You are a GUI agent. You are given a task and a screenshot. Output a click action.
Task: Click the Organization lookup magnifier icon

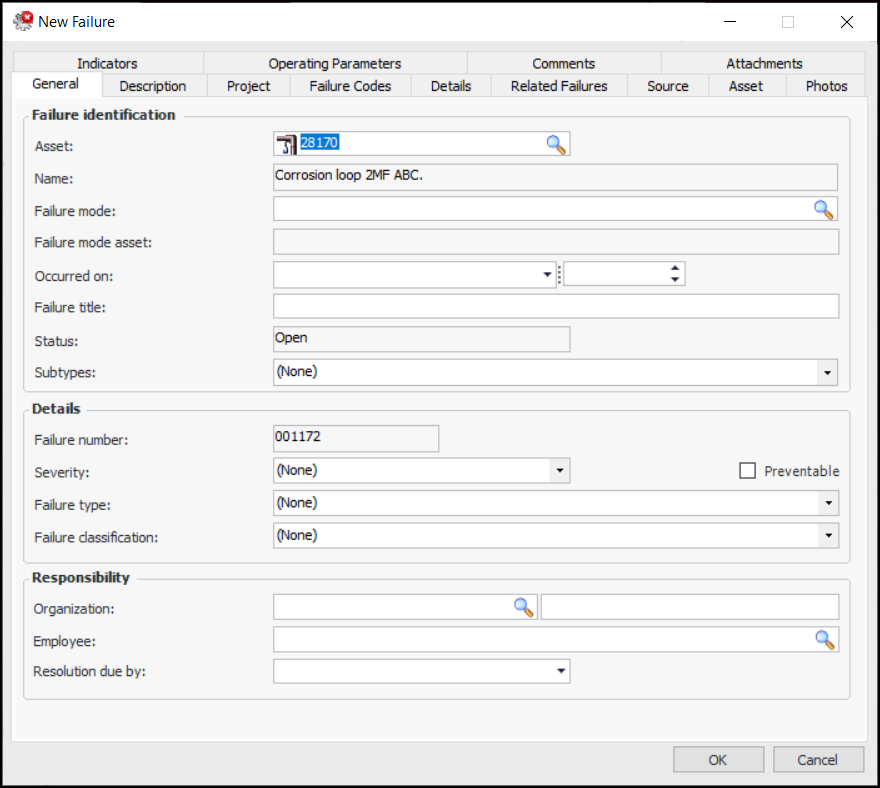pyautogui.click(x=524, y=607)
